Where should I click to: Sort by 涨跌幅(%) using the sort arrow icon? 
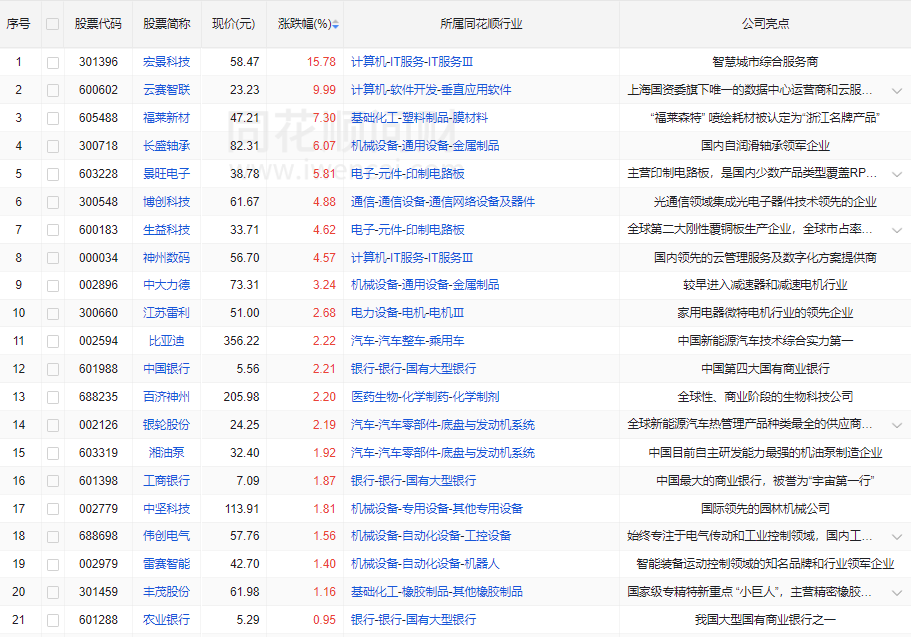335,25
